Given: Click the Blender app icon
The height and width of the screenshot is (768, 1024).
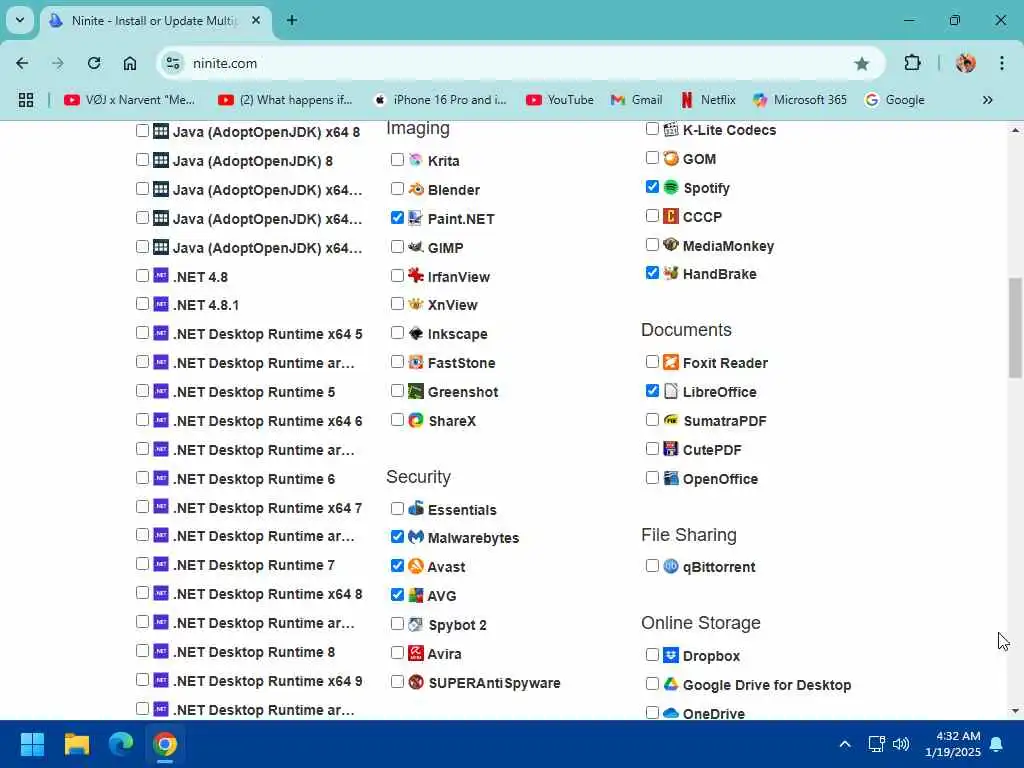Looking at the screenshot, I should 415,189.
